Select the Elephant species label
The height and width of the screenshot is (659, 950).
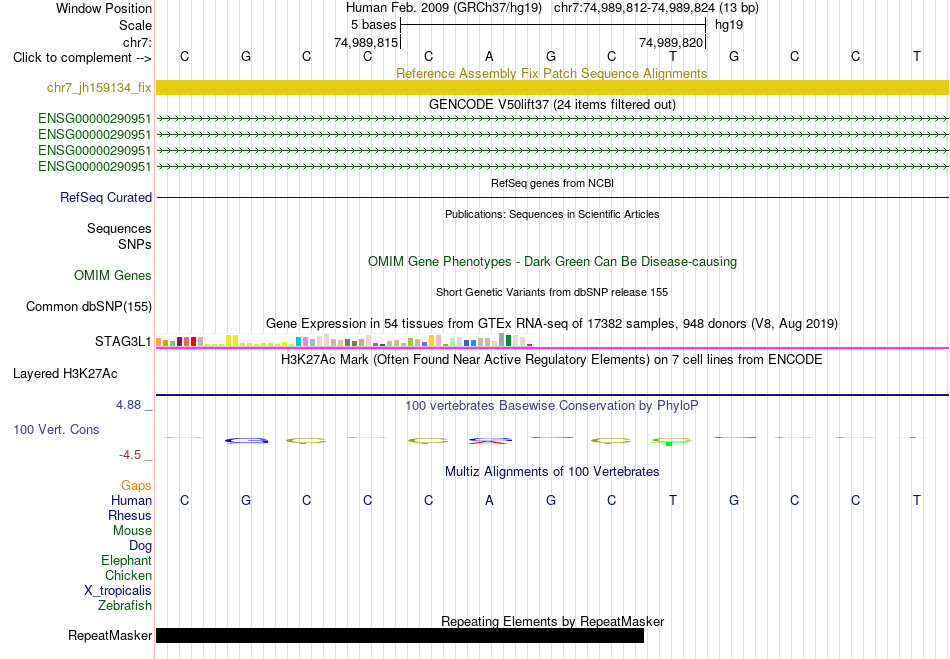coord(127,560)
